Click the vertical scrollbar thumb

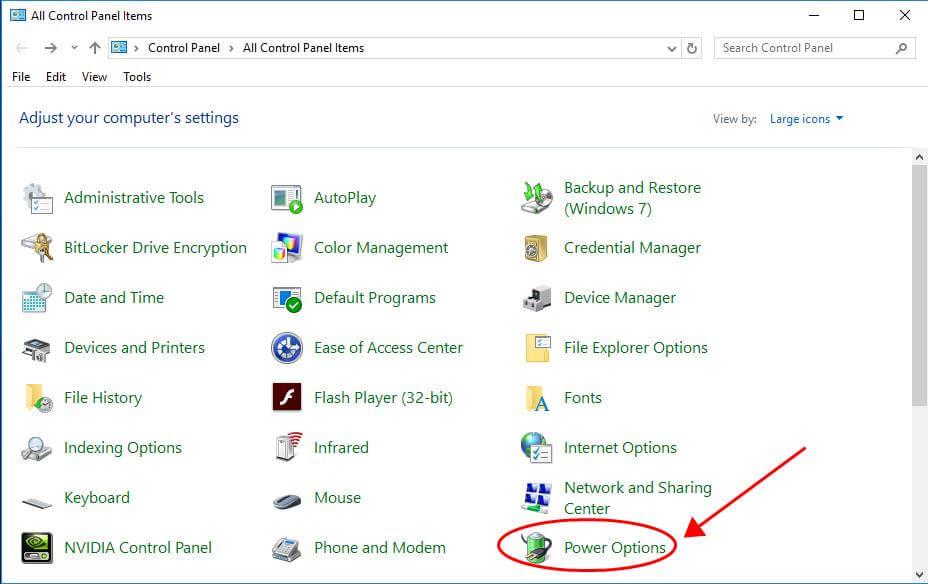(x=919, y=286)
